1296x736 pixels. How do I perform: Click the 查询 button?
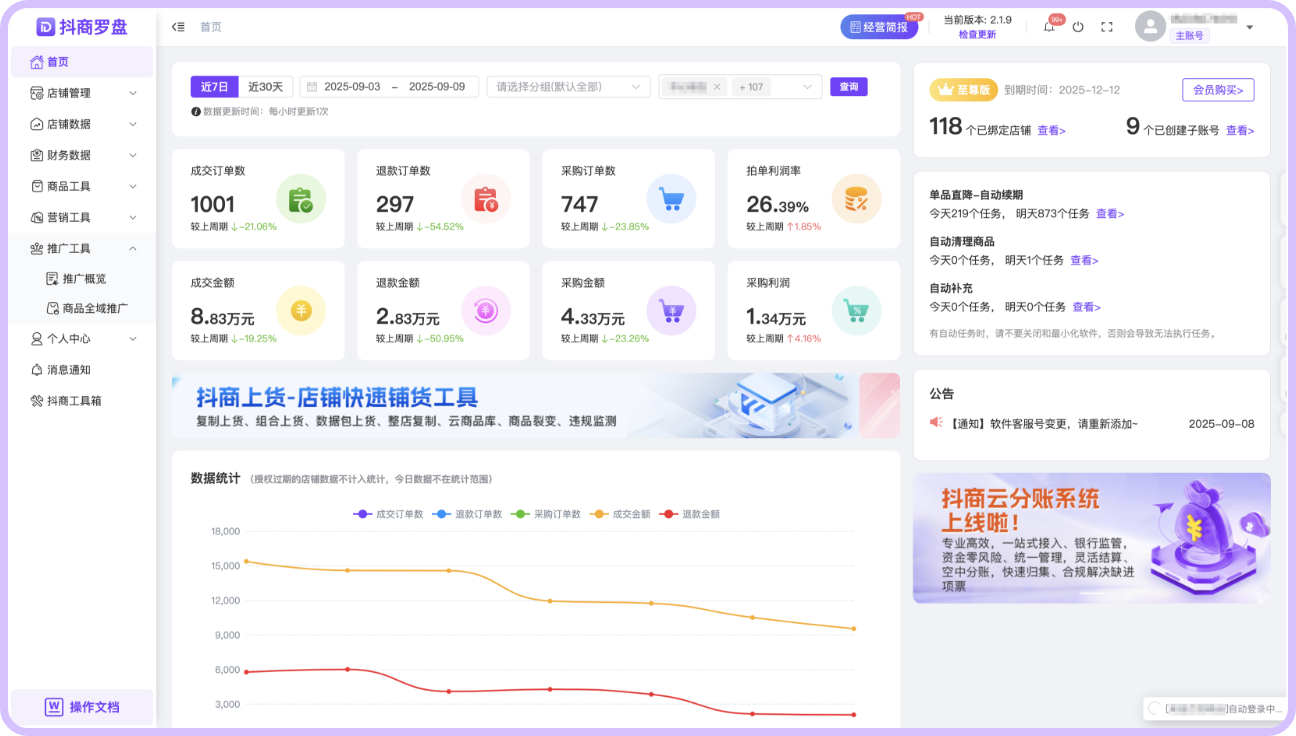[x=848, y=87]
